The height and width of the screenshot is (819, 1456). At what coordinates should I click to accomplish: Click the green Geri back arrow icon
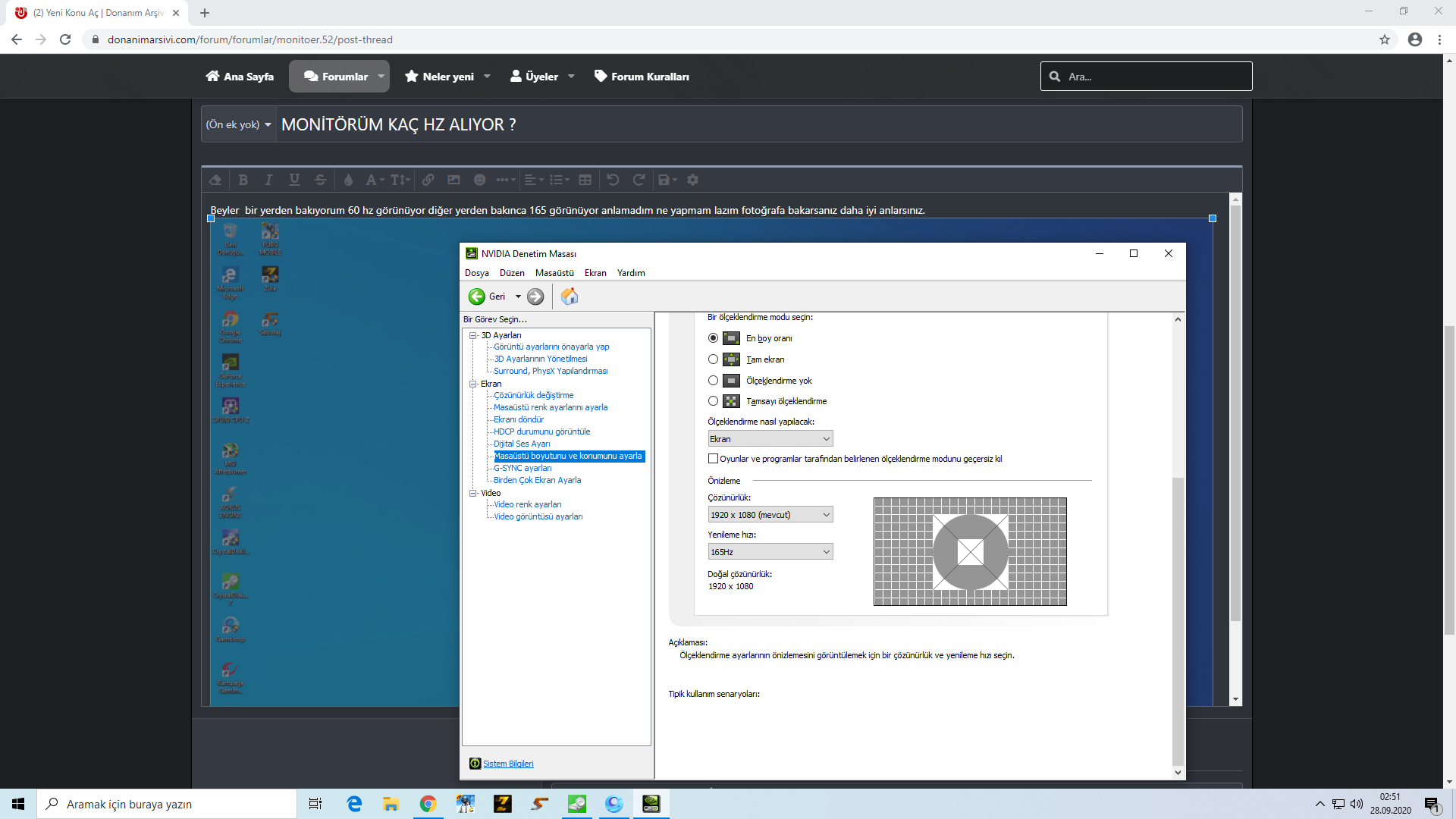pos(476,297)
